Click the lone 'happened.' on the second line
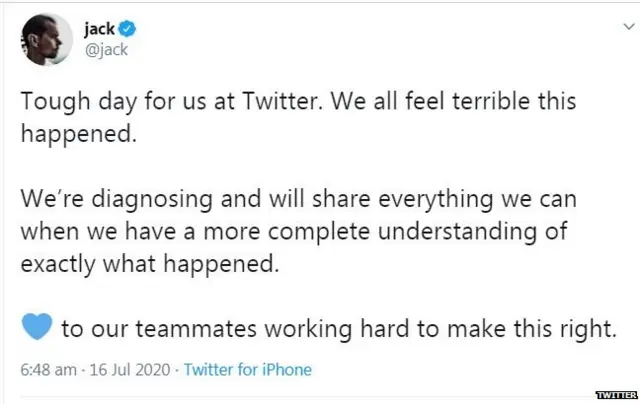The image size is (640, 404). pyautogui.click(x=78, y=136)
